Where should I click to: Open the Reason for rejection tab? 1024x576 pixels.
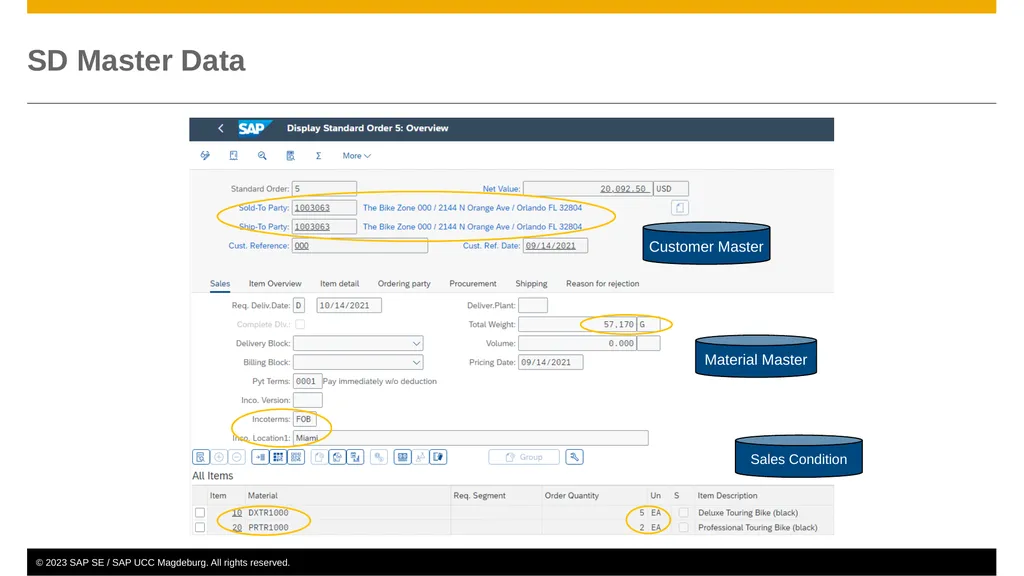tap(603, 283)
